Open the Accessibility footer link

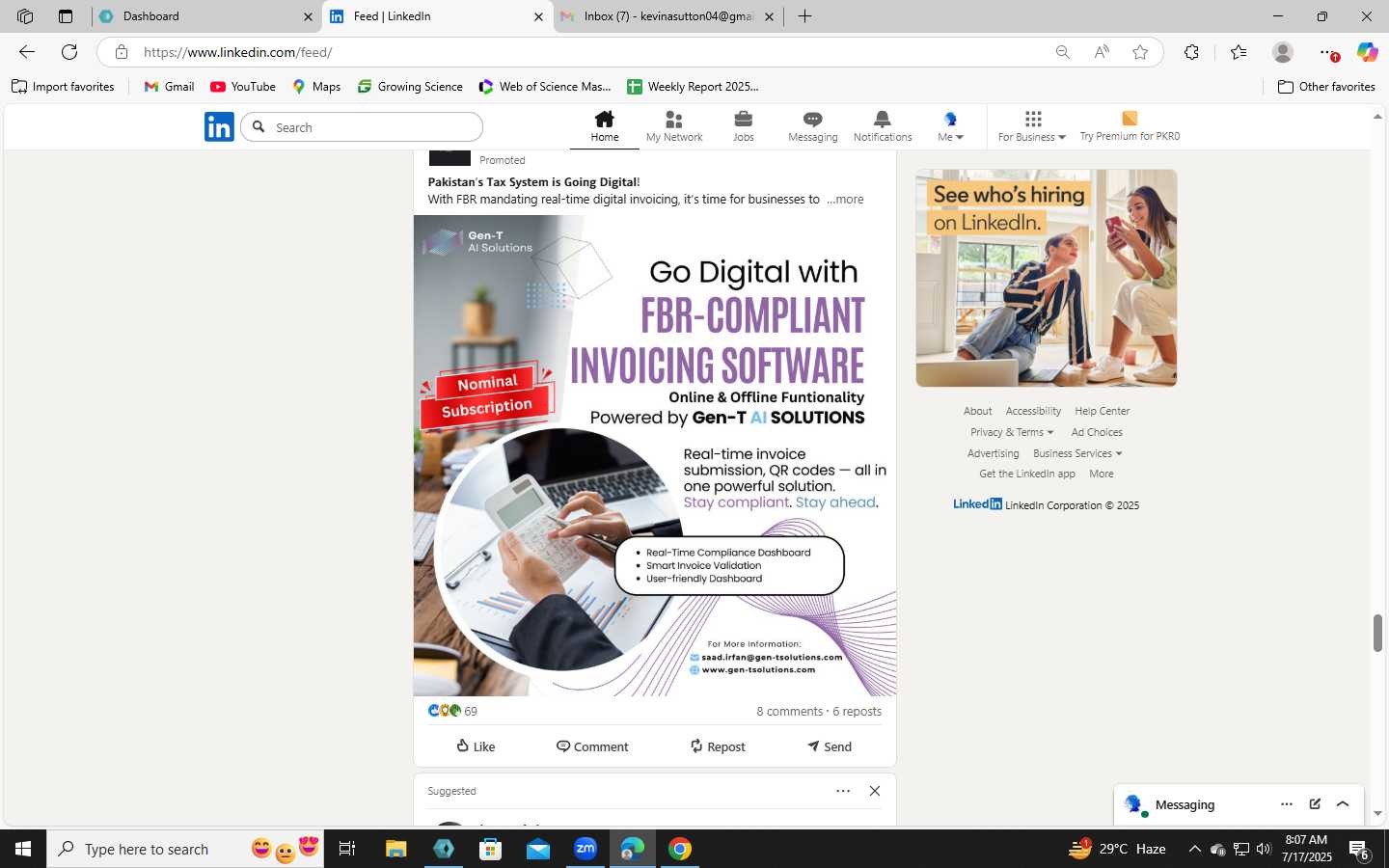tap(1033, 411)
